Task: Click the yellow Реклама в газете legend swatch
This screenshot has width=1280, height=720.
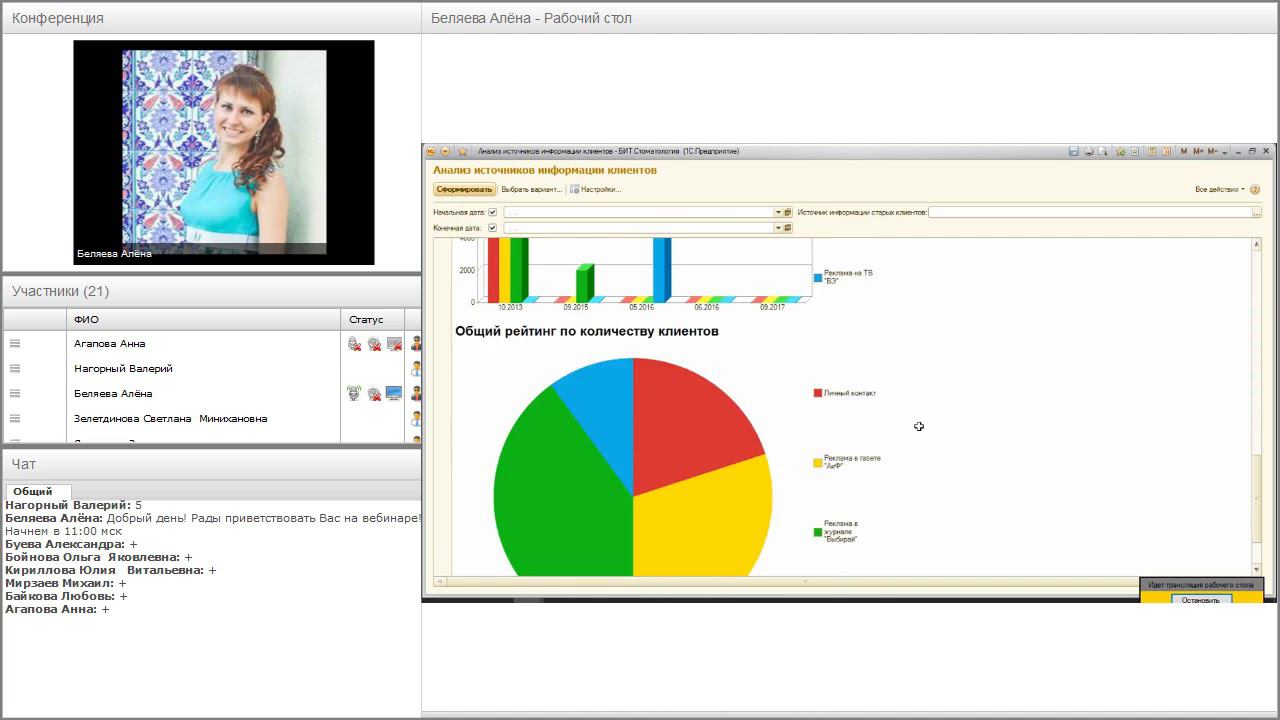Action: (x=818, y=463)
